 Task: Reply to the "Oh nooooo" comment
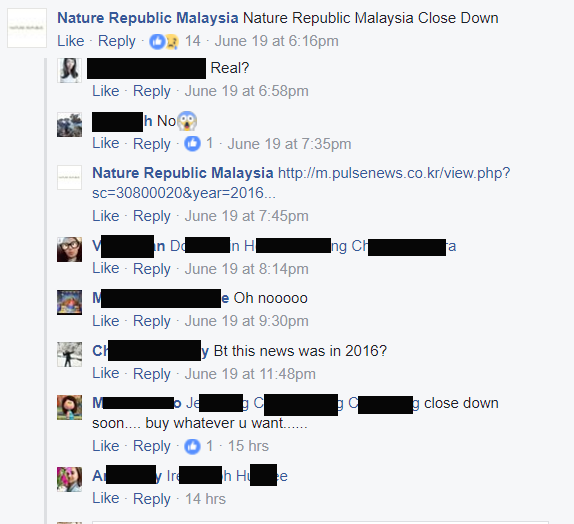click(x=152, y=321)
